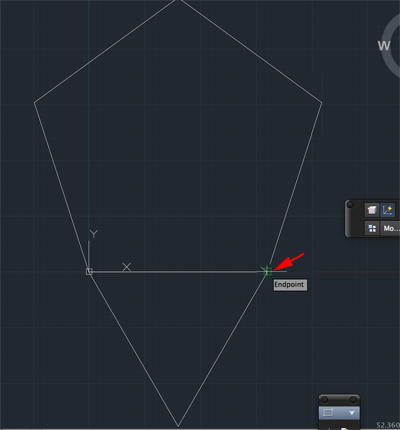Toggle the Dynamic UCS icon
Viewport: 400px width, 430px height.
pyautogui.click(x=387, y=210)
